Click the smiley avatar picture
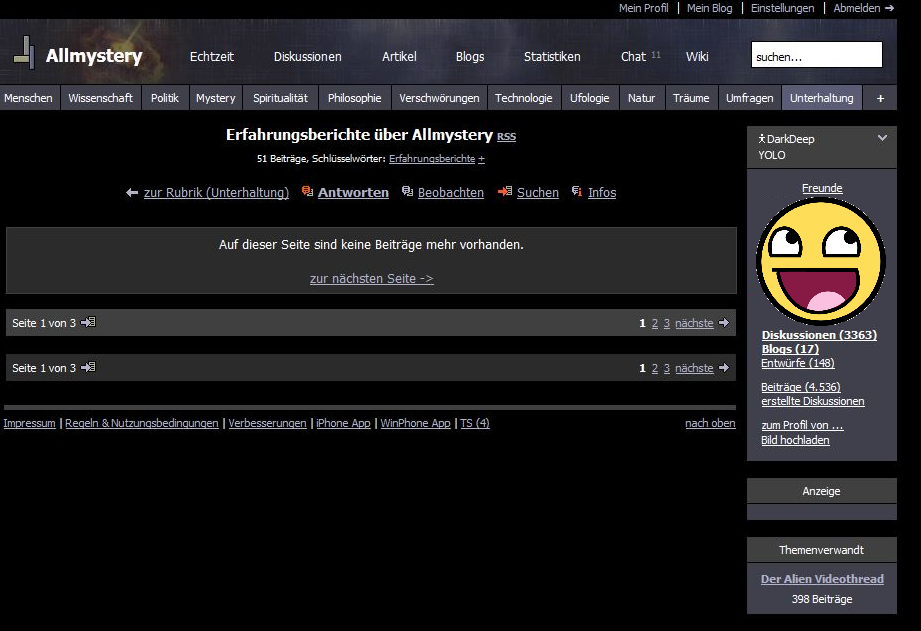The width and height of the screenshot is (921, 631). tap(821, 261)
